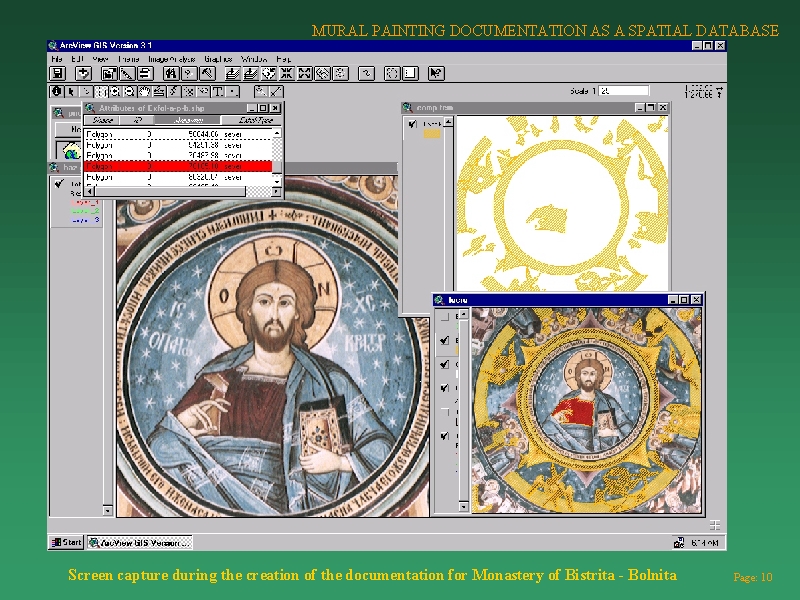The image size is (800, 600).
Task: Click the Shape column header
Action: [x=102, y=120]
